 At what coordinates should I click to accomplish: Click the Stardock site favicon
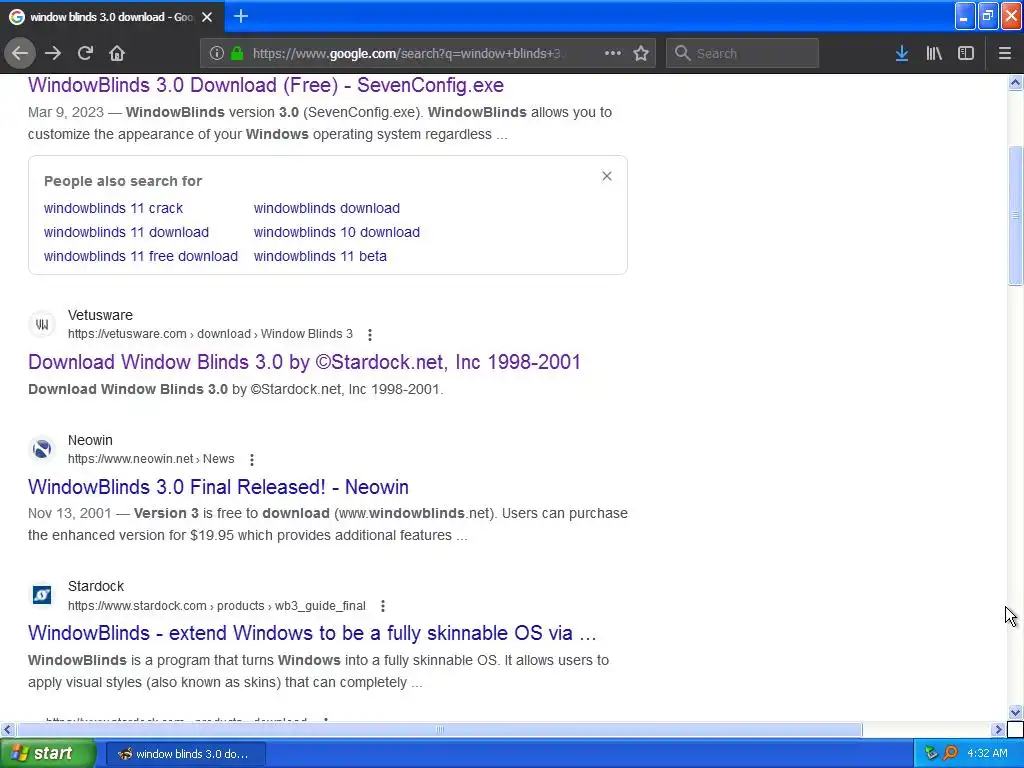(42, 595)
